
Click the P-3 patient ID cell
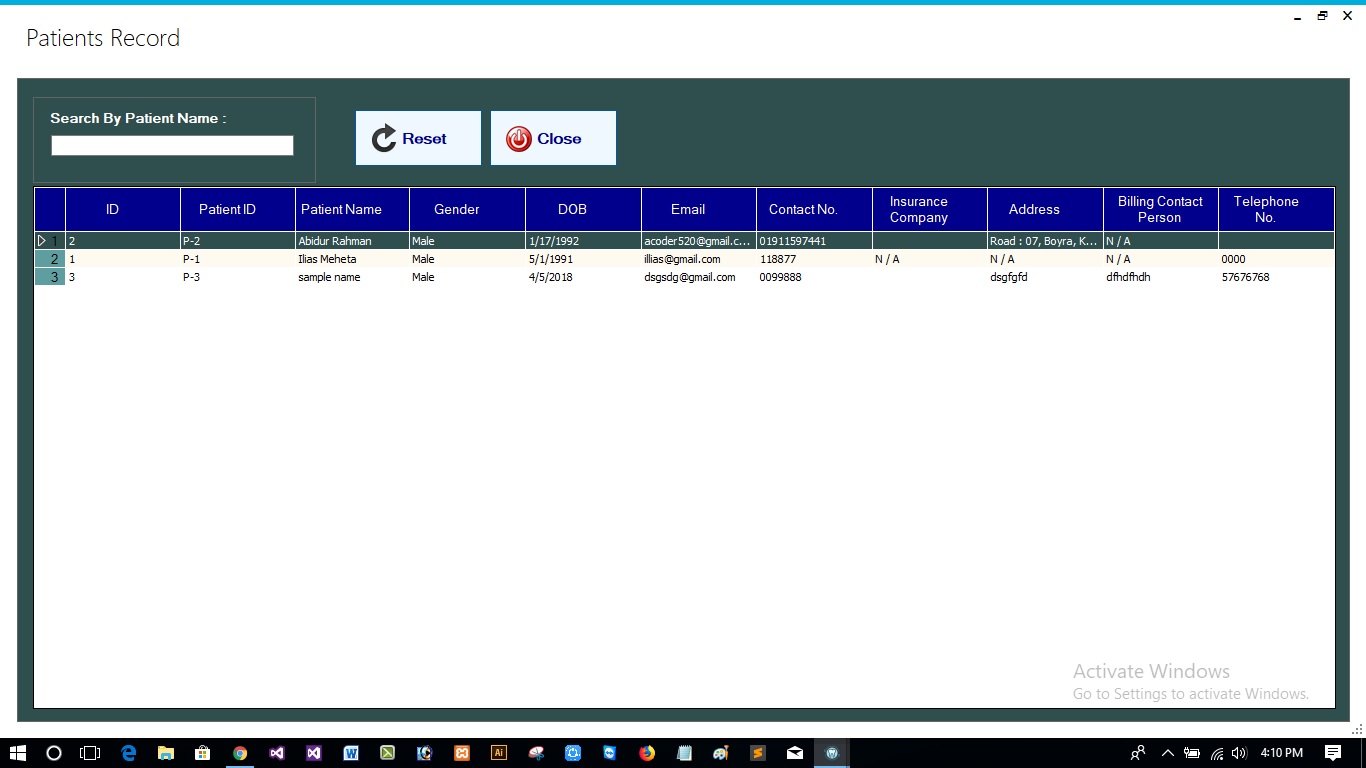(x=238, y=277)
